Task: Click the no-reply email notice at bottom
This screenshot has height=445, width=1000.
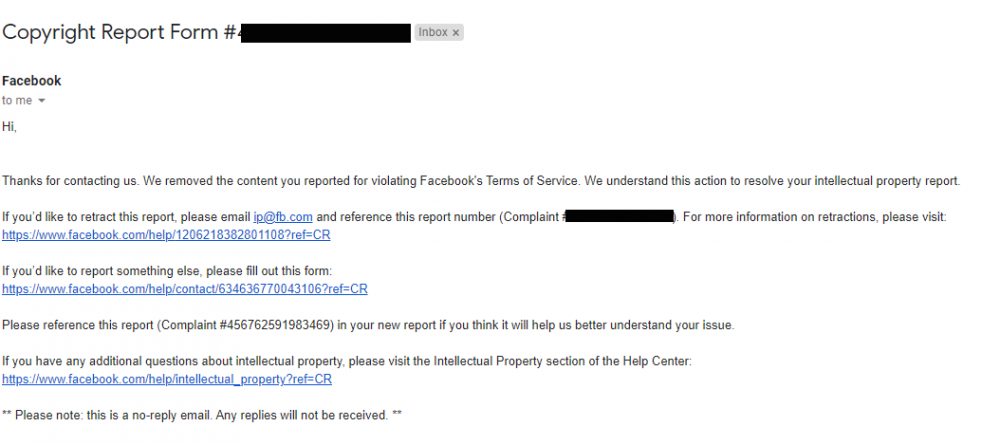Action: point(202,416)
